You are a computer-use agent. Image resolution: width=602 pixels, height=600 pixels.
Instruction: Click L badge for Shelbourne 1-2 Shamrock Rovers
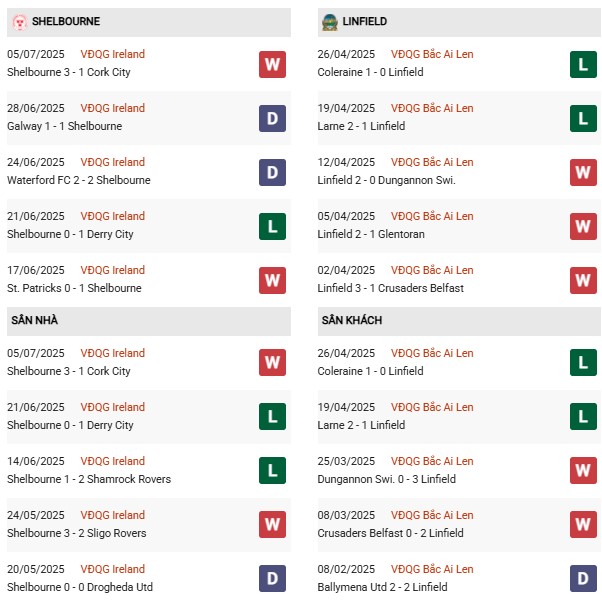(272, 471)
